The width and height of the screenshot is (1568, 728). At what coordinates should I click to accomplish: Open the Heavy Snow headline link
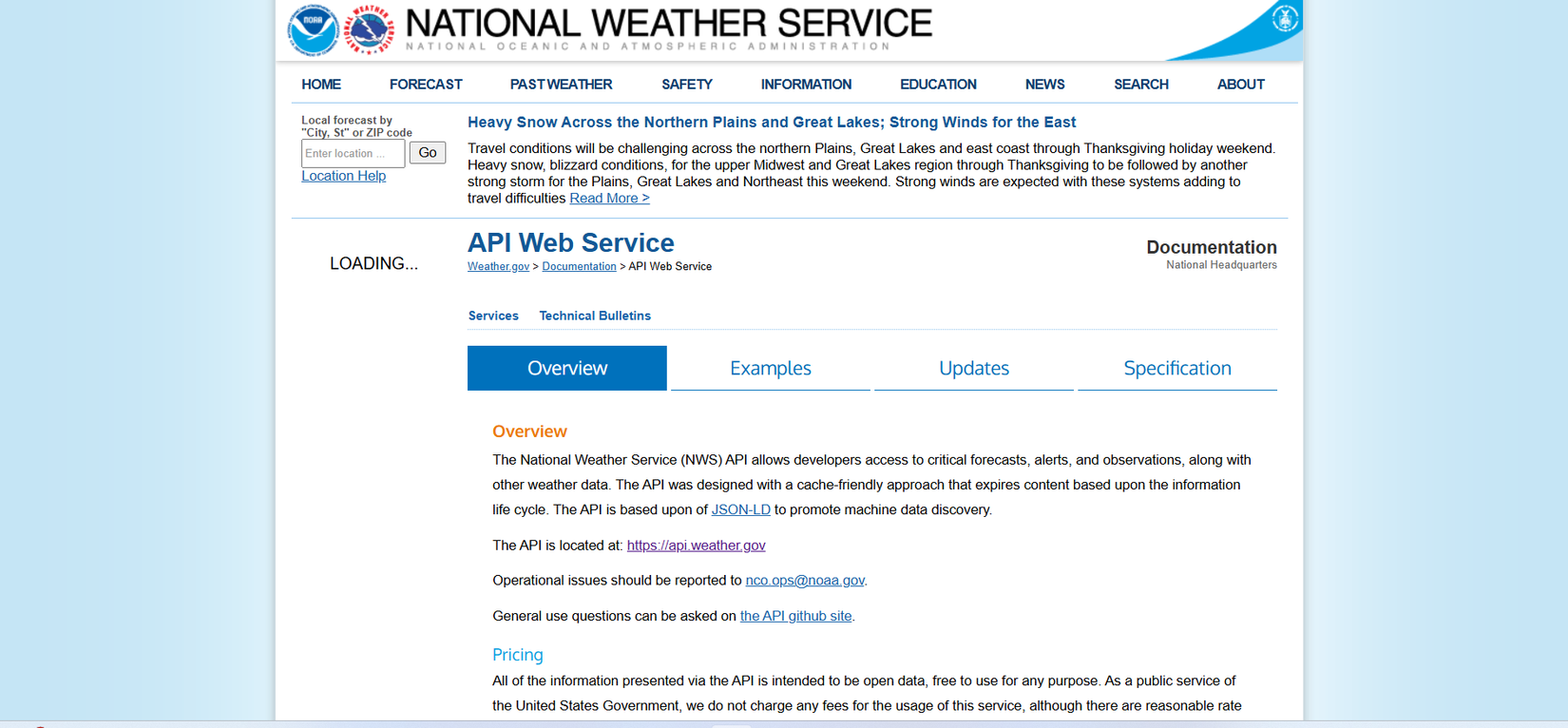[772, 122]
